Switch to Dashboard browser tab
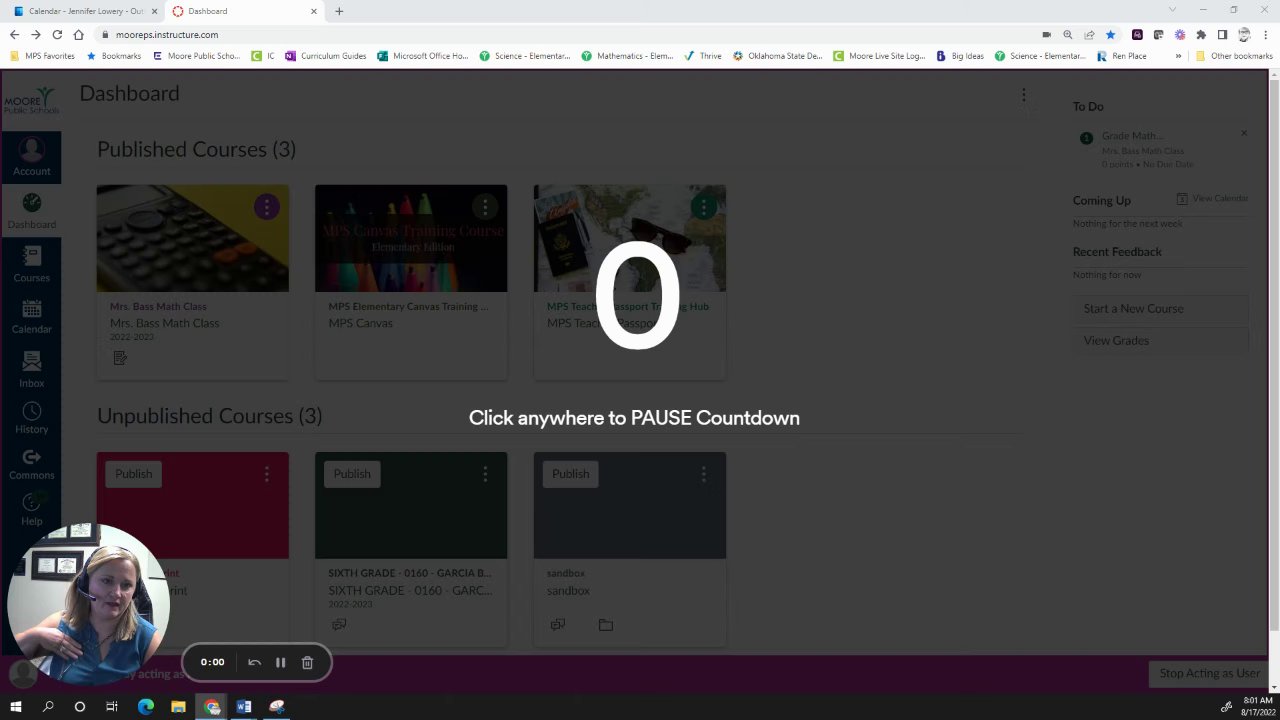The width and height of the screenshot is (1280, 720). click(x=243, y=11)
